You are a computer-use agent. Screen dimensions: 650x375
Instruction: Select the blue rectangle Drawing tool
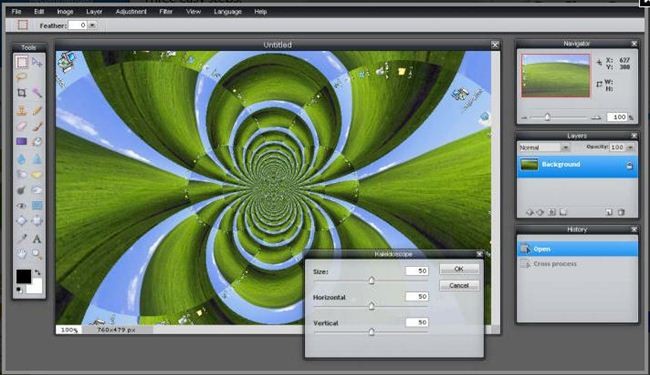(x=37, y=206)
